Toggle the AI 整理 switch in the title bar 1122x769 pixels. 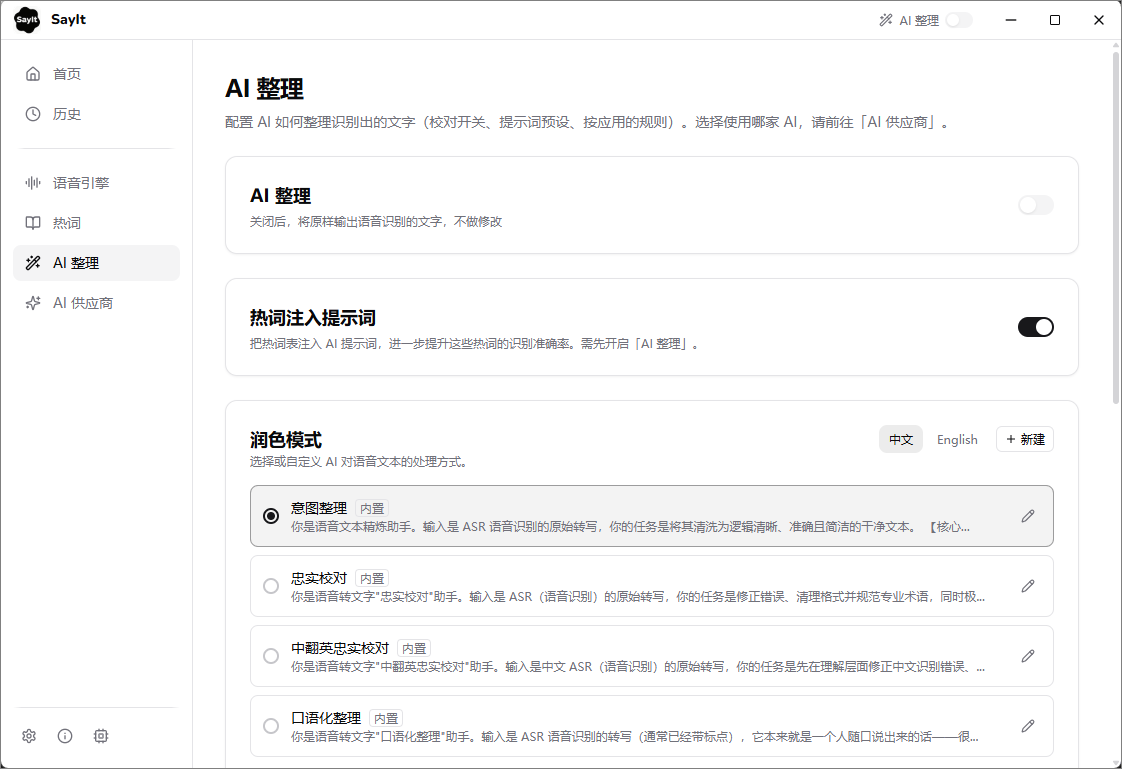point(959,20)
